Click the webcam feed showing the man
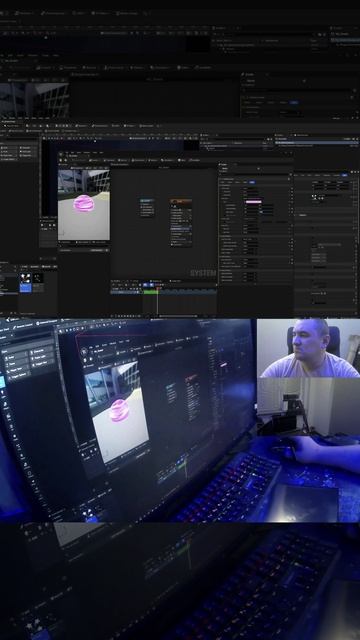Image resolution: width=360 pixels, height=640 pixels. coord(308,348)
